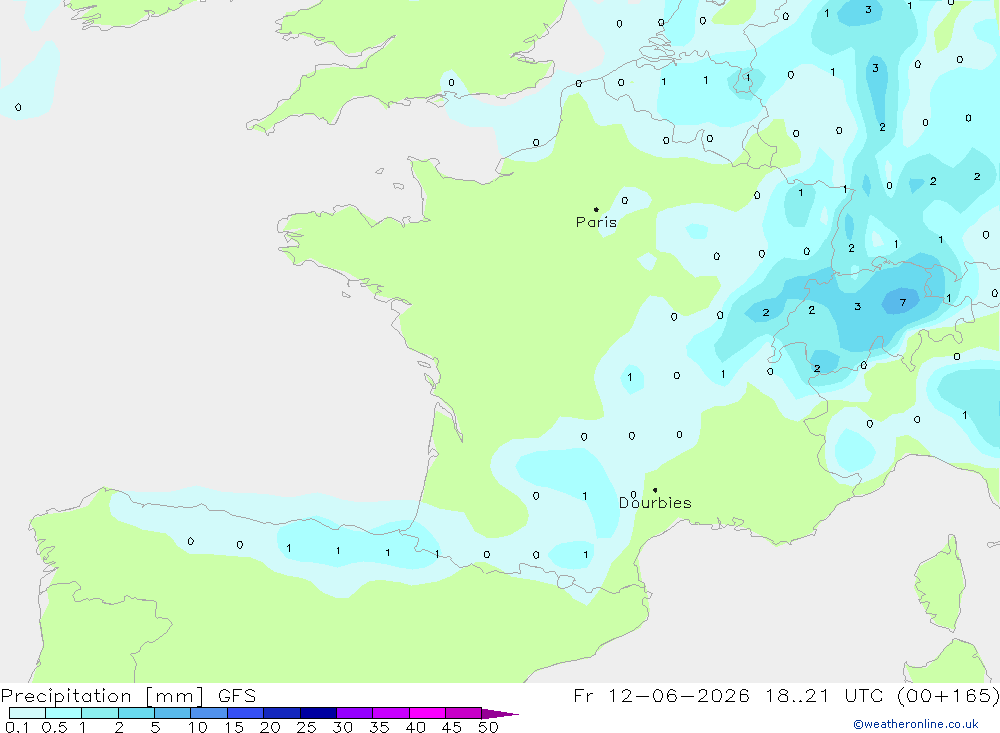Pick the 20–25 mm legend swatch
This screenshot has width=1000, height=733.
click(x=281, y=713)
